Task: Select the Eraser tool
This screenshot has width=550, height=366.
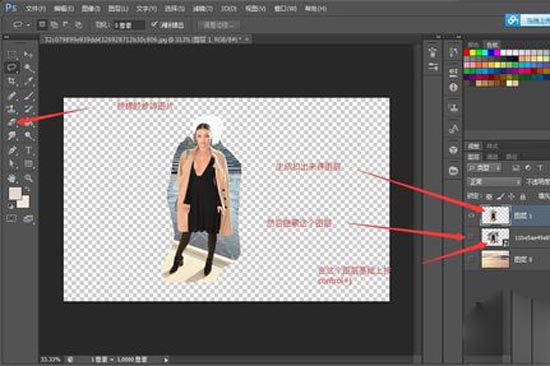Action: click(x=12, y=122)
